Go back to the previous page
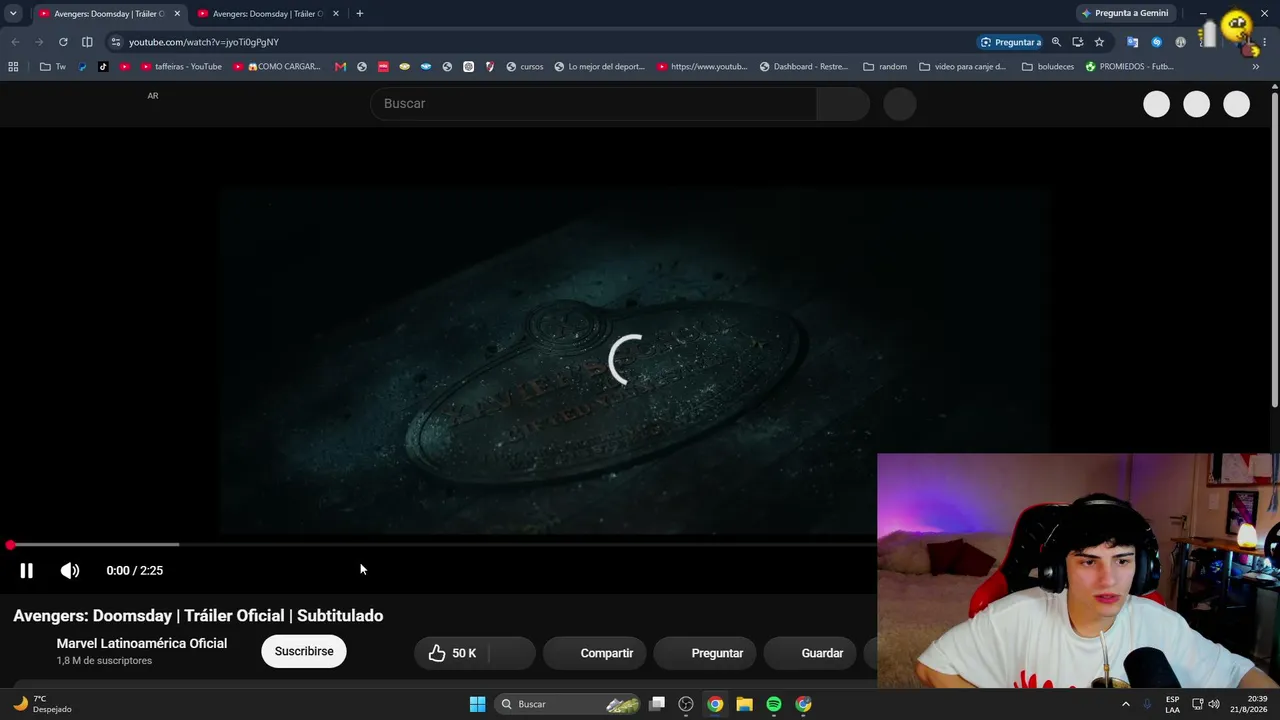The image size is (1280, 720). coord(15,42)
